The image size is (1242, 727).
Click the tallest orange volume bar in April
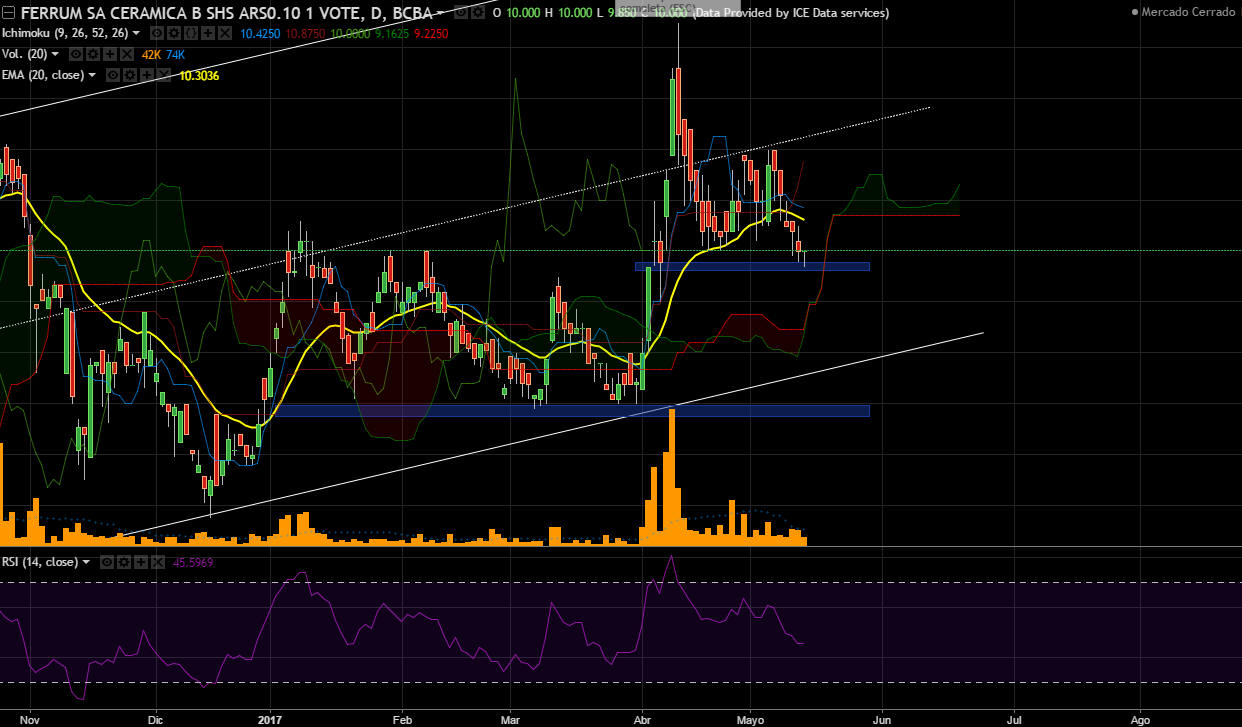672,477
